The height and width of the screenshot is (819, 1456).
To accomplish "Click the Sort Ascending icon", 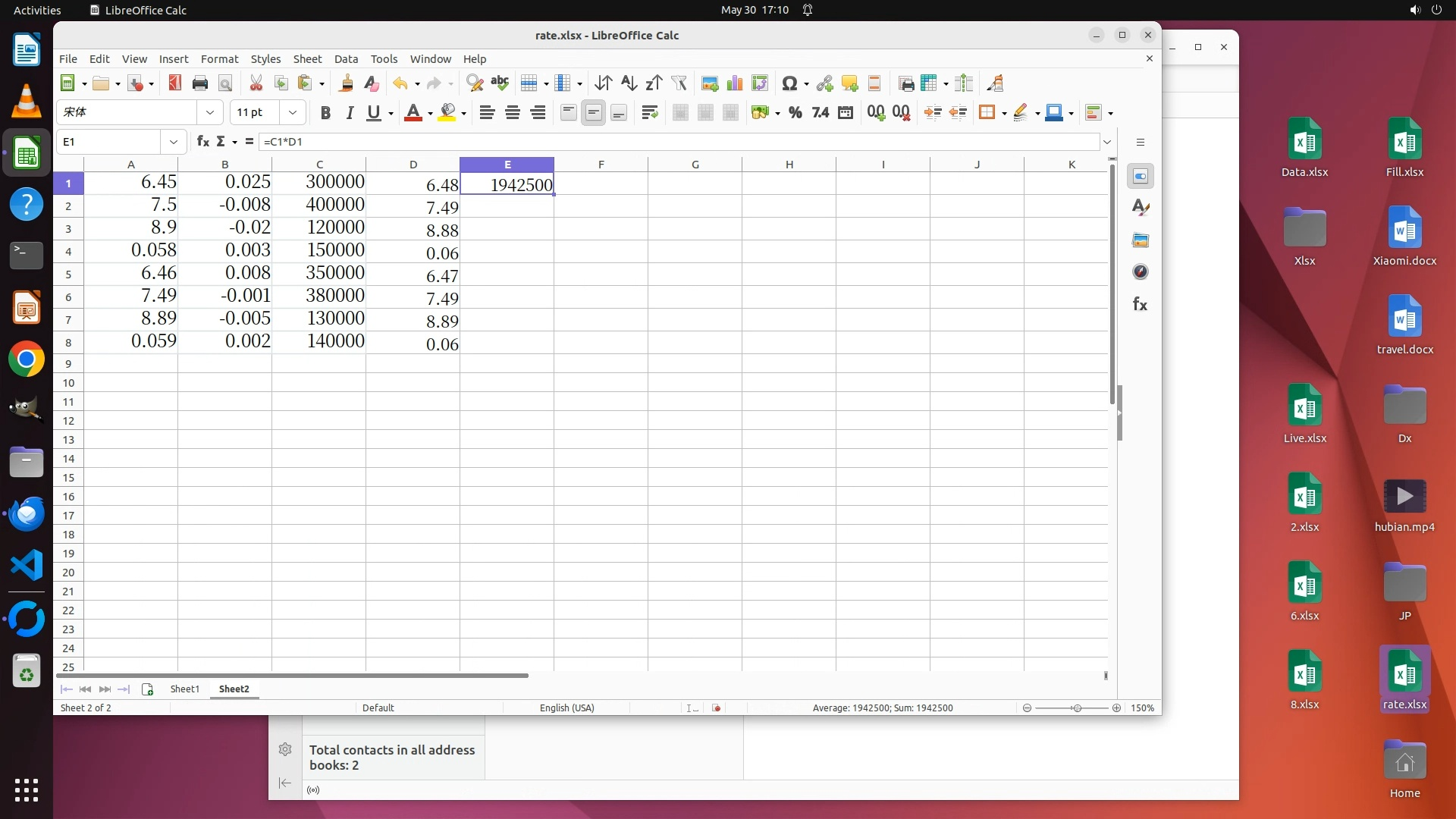I will [x=629, y=83].
